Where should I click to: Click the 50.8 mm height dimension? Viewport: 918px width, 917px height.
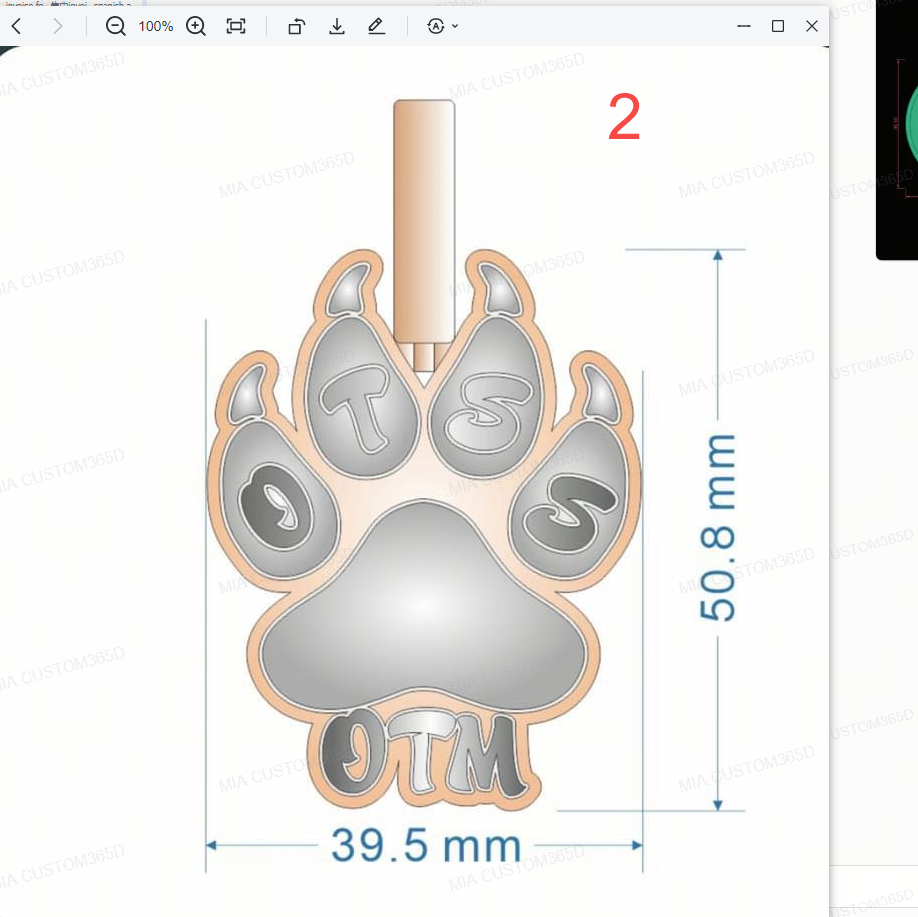[718, 528]
